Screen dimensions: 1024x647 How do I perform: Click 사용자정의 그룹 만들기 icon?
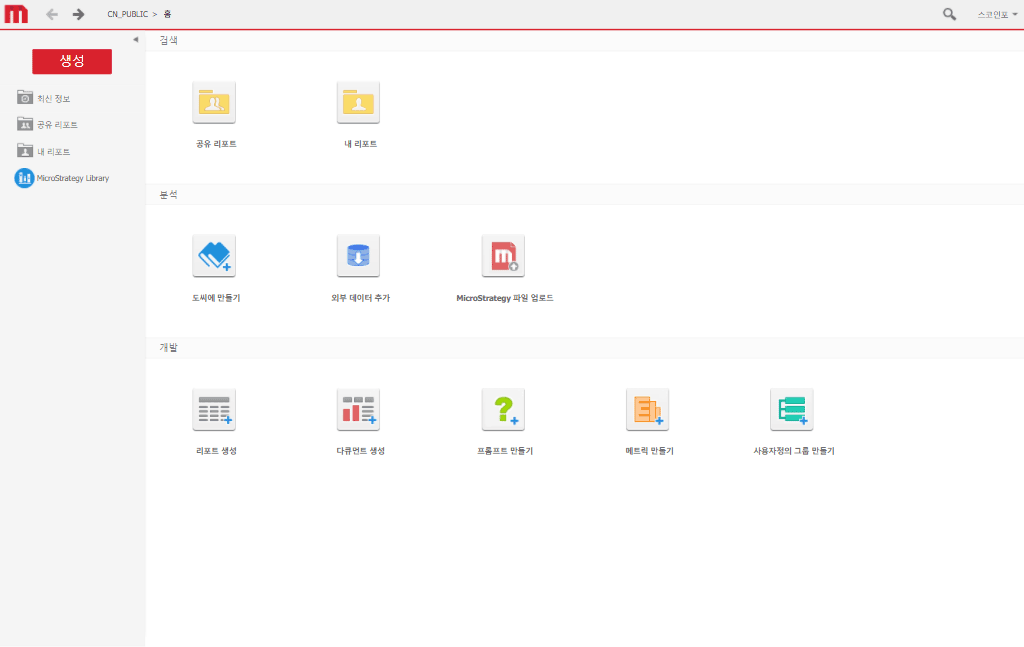point(791,410)
